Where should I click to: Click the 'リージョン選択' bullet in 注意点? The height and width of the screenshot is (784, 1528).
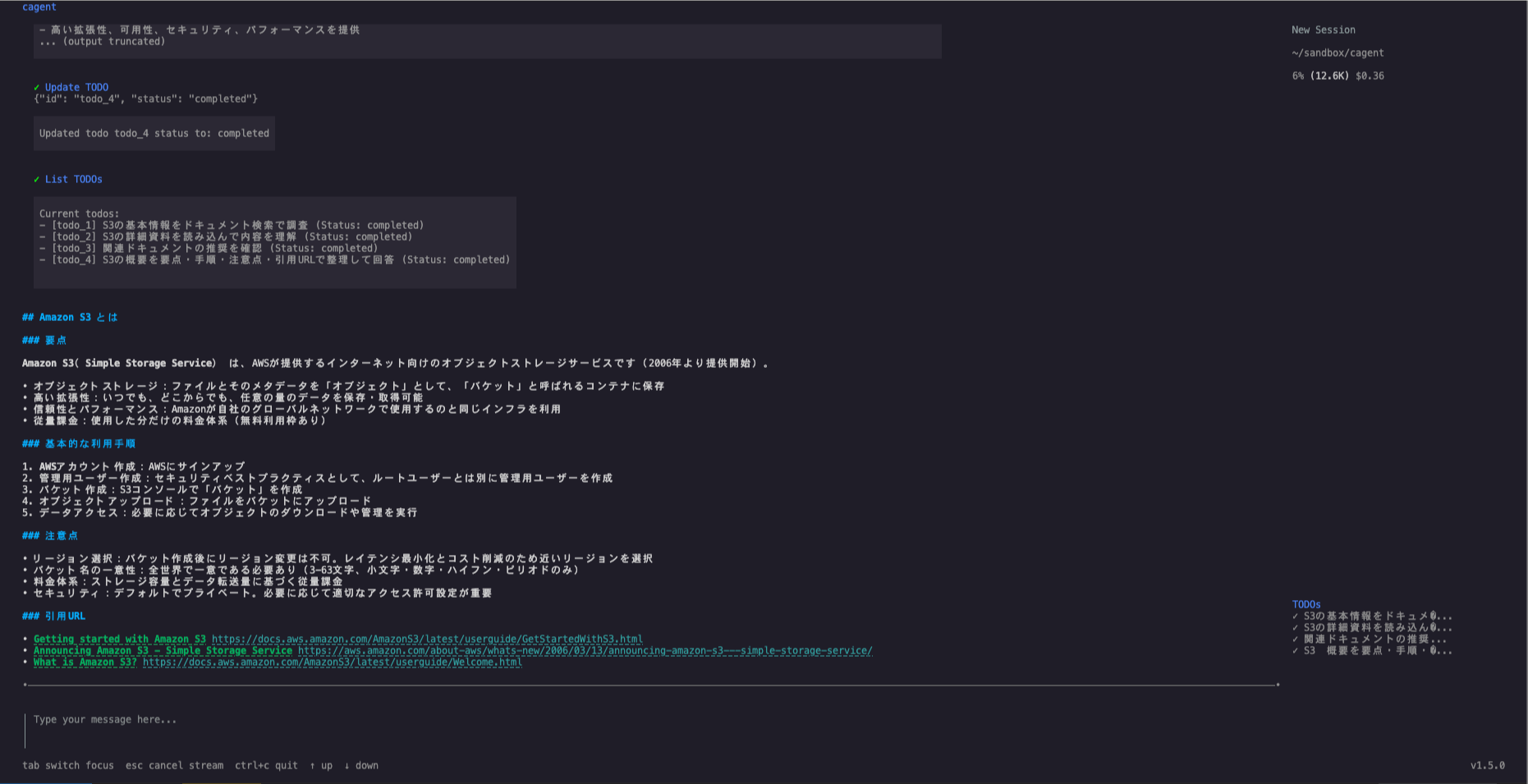click(x=337, y=558)
